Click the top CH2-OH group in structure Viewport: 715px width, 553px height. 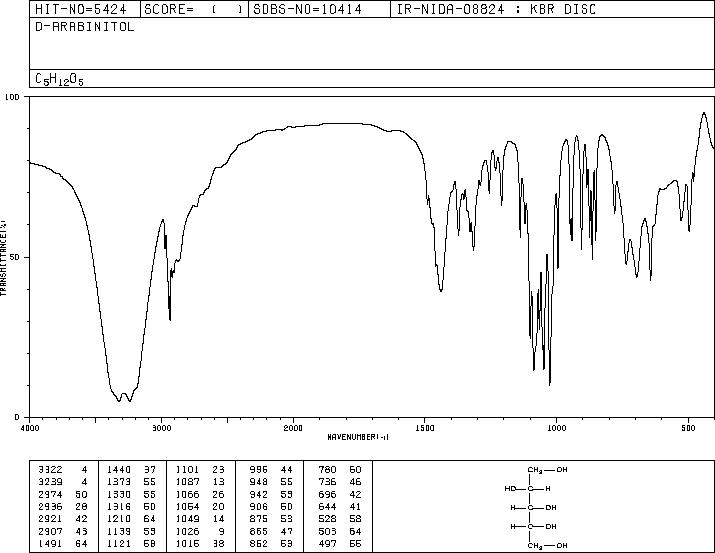(548, 470)
